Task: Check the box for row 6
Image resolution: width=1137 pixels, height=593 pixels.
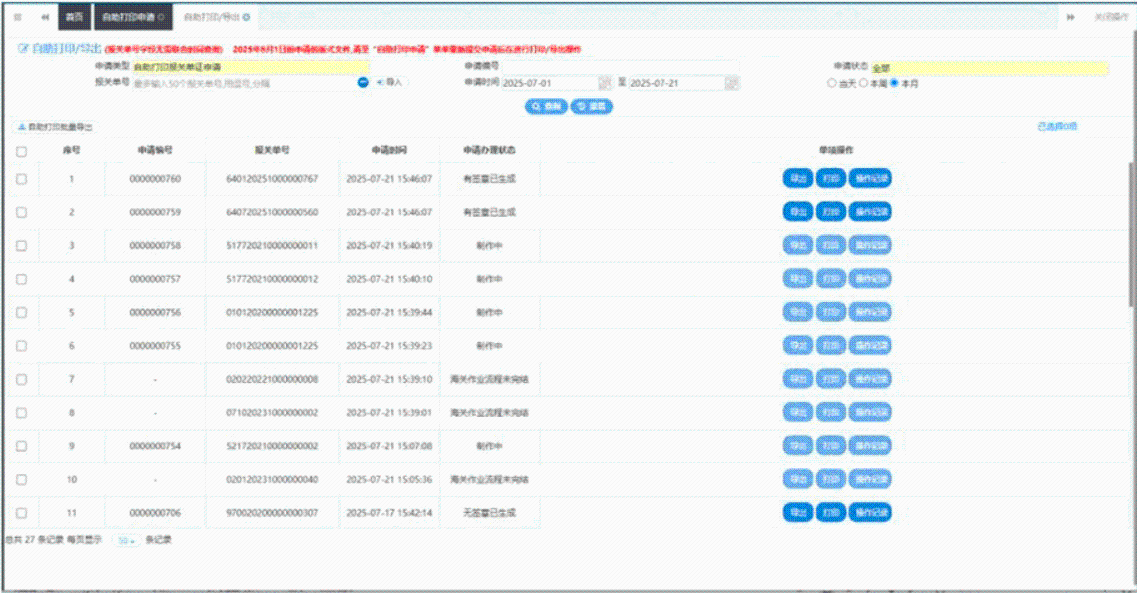Action: pyautogui.click(x=21, y=346)
